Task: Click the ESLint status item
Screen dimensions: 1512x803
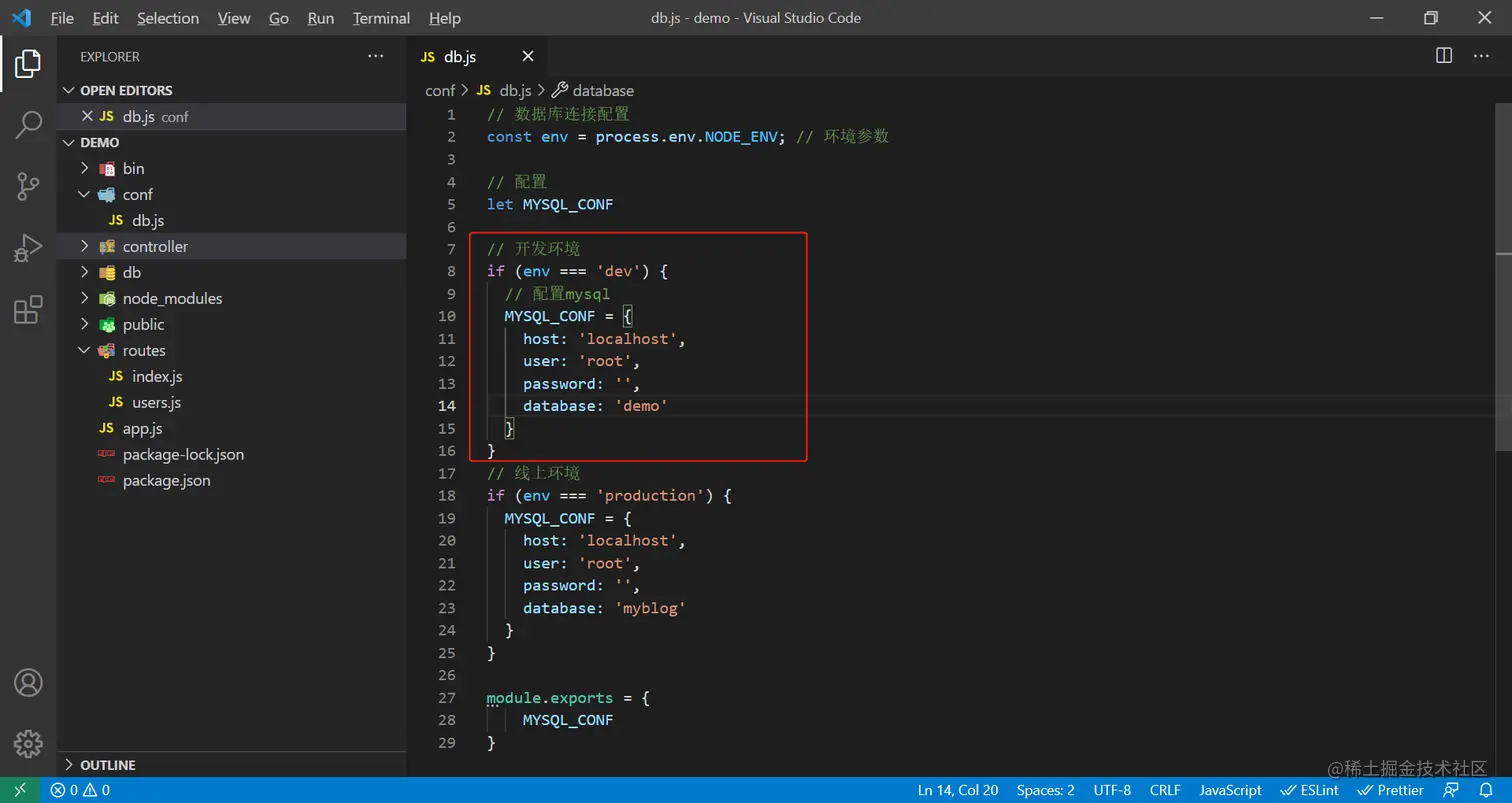Action: 1310,790
